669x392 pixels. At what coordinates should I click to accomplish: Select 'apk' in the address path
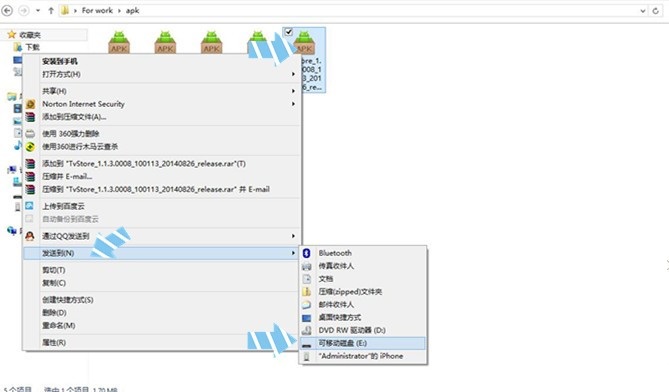pyautogui.click(x=133, y=11)
